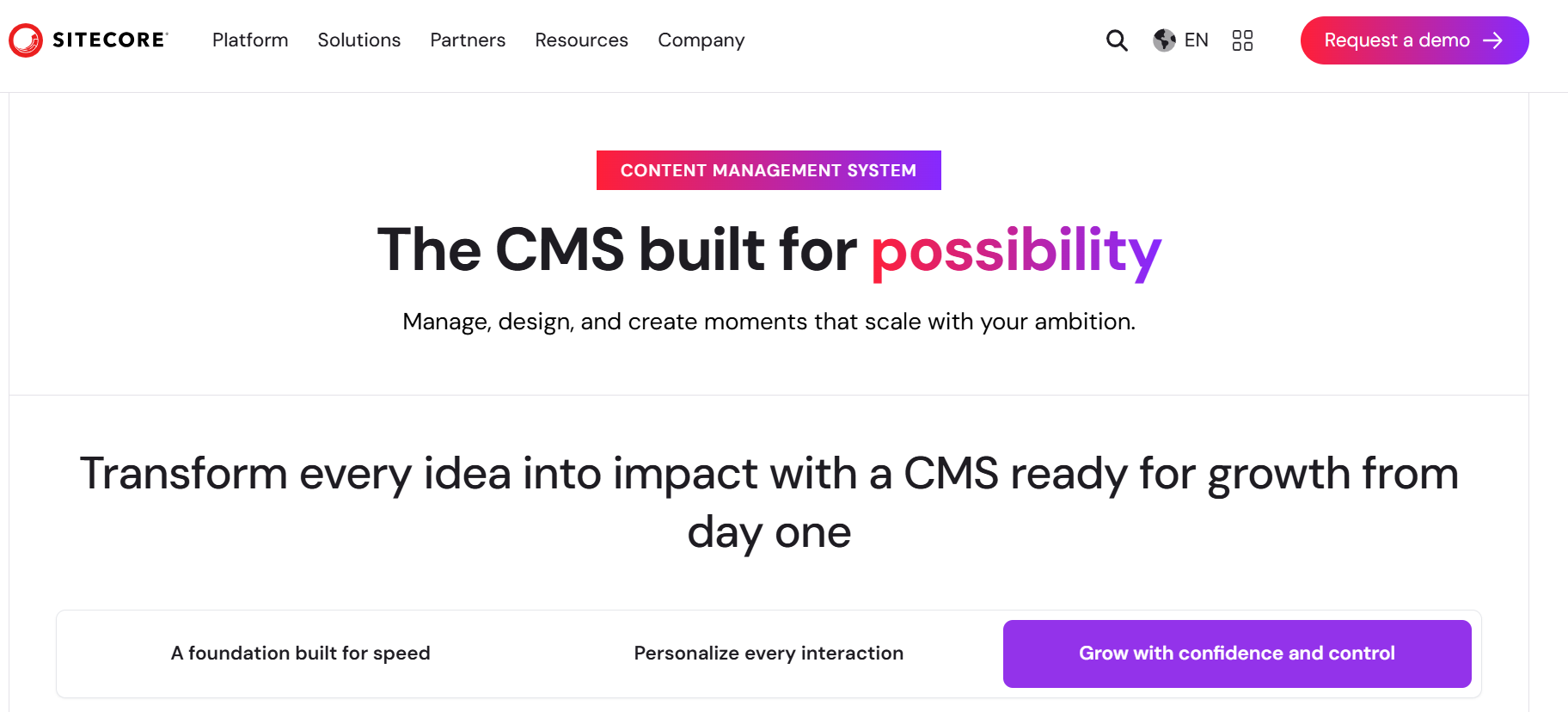Viewport: 1568px width, 712px height.
Task: Open the Resources menu item
Action: (x=581, y=40)
